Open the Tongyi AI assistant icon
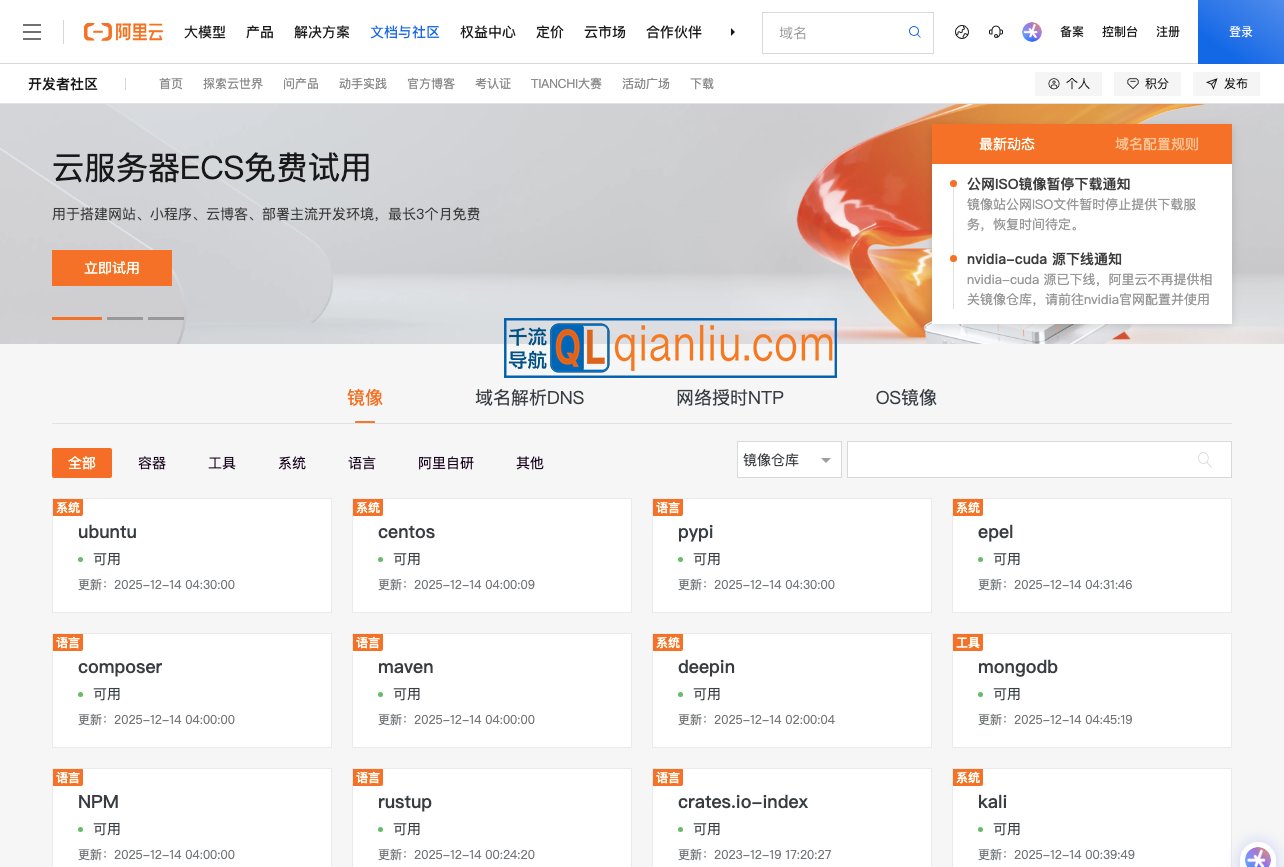1284x867 pixels. coord(1031,32)
